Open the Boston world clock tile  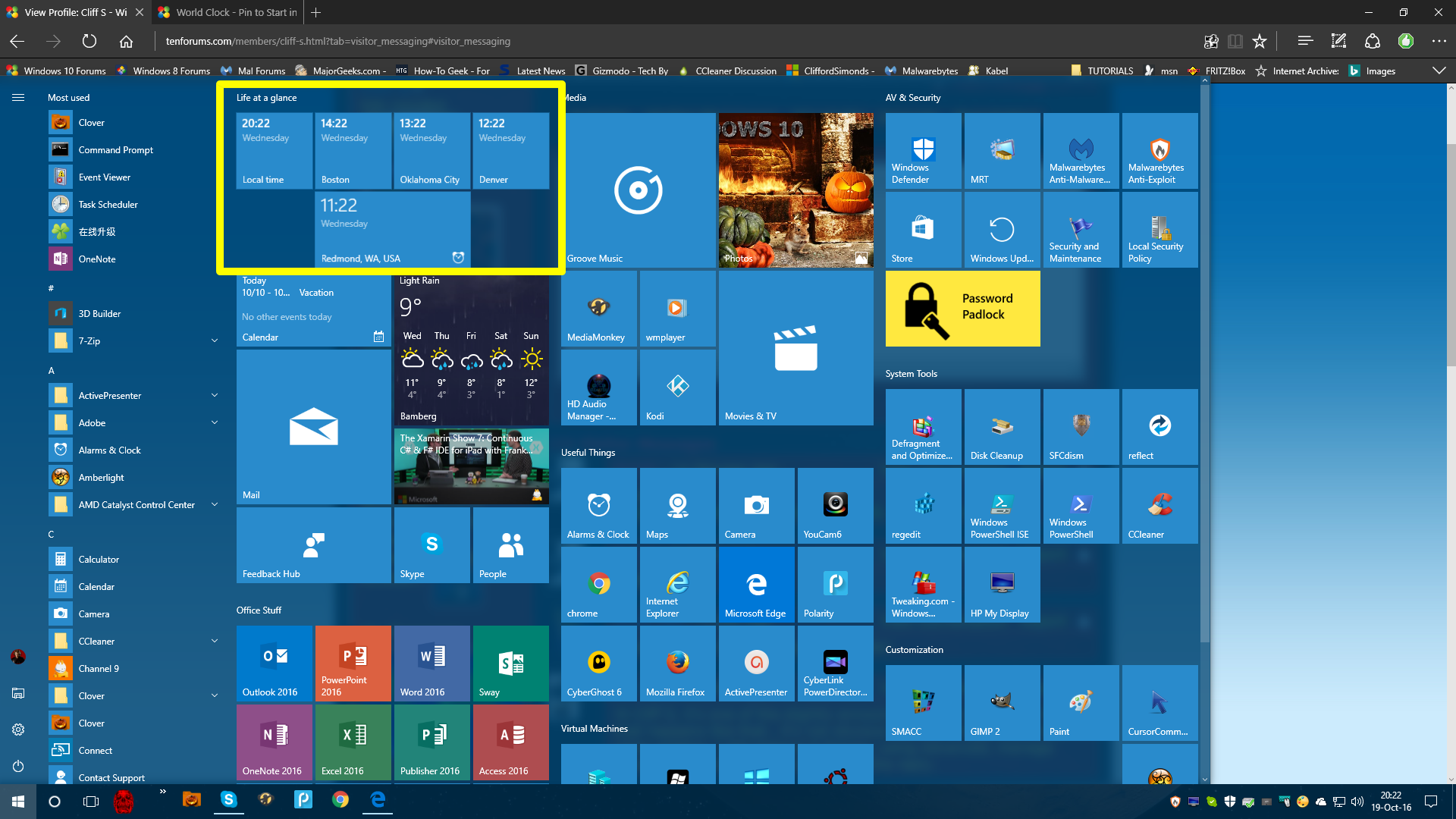click(353, 151)
